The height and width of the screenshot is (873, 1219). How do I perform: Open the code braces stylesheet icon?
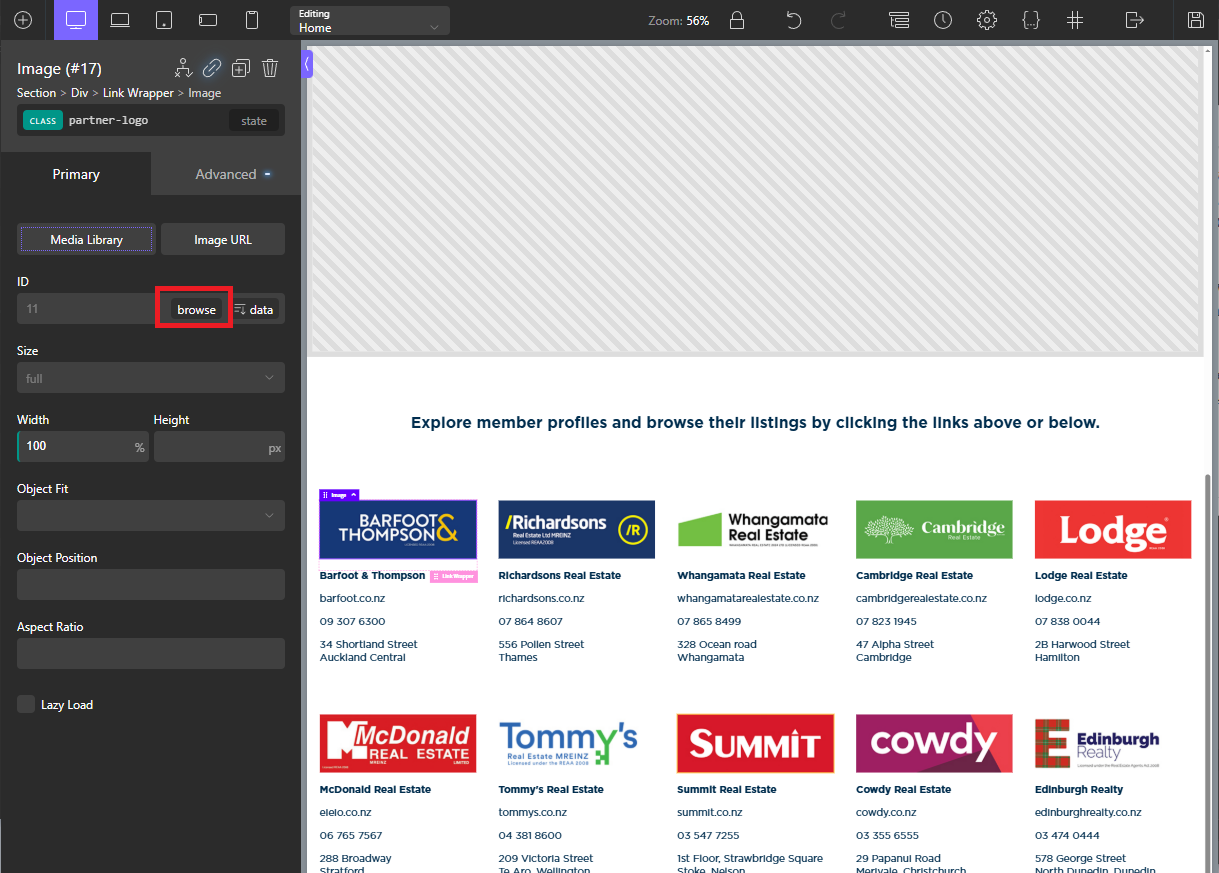1031,20
